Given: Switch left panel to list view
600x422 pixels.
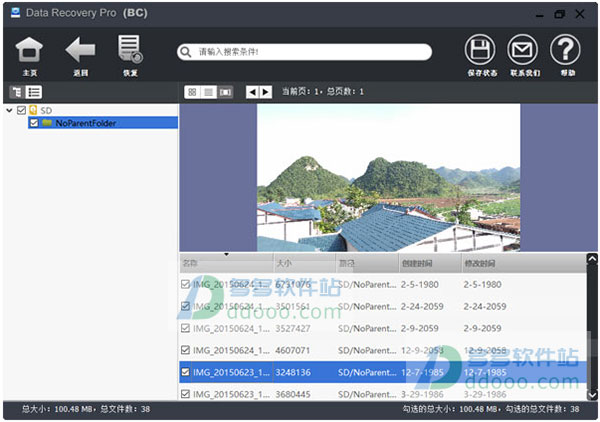Looking at the screenshot, I should [34, 92].
